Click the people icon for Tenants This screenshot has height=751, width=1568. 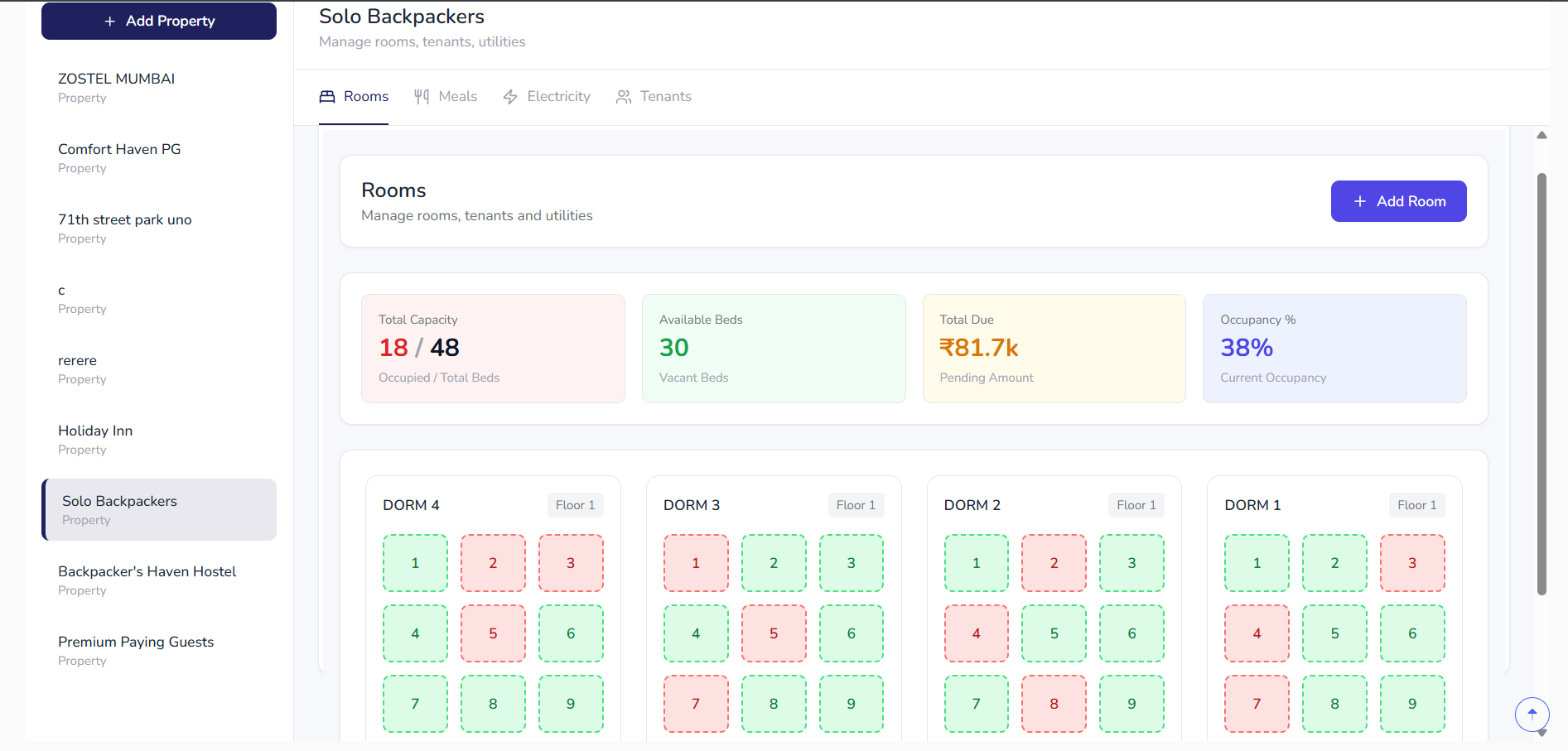tap(624, 97)
